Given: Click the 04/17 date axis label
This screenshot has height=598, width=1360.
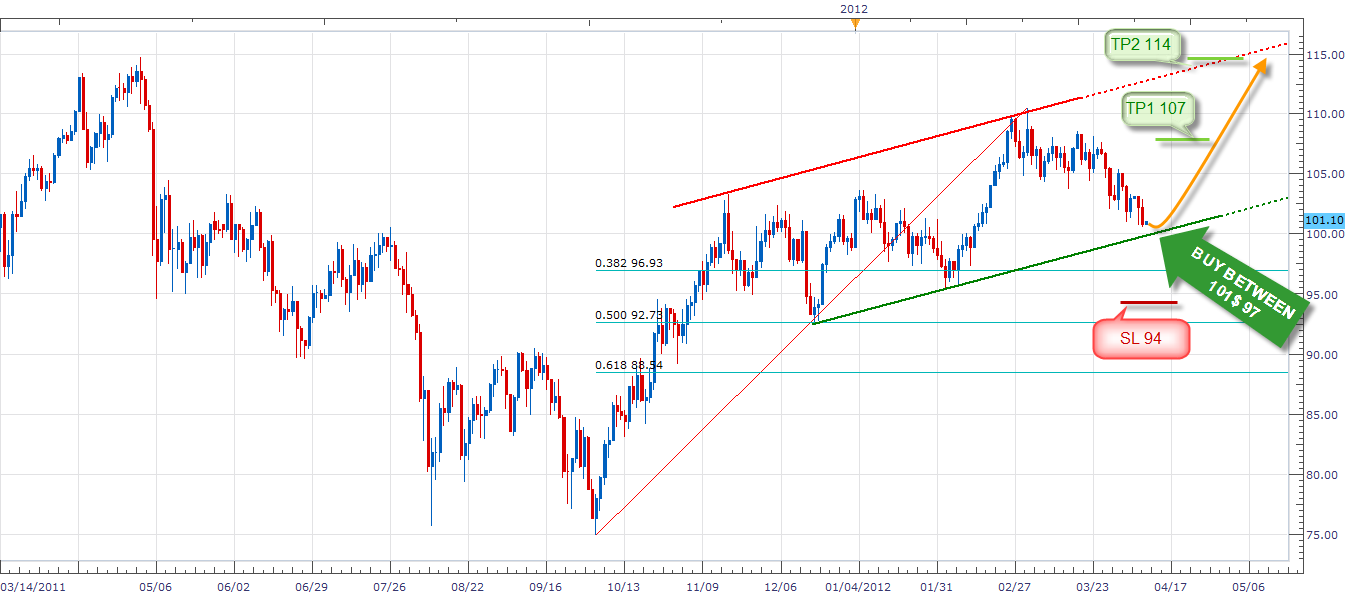Looking at the screenshot, I should pos(1170,588).
